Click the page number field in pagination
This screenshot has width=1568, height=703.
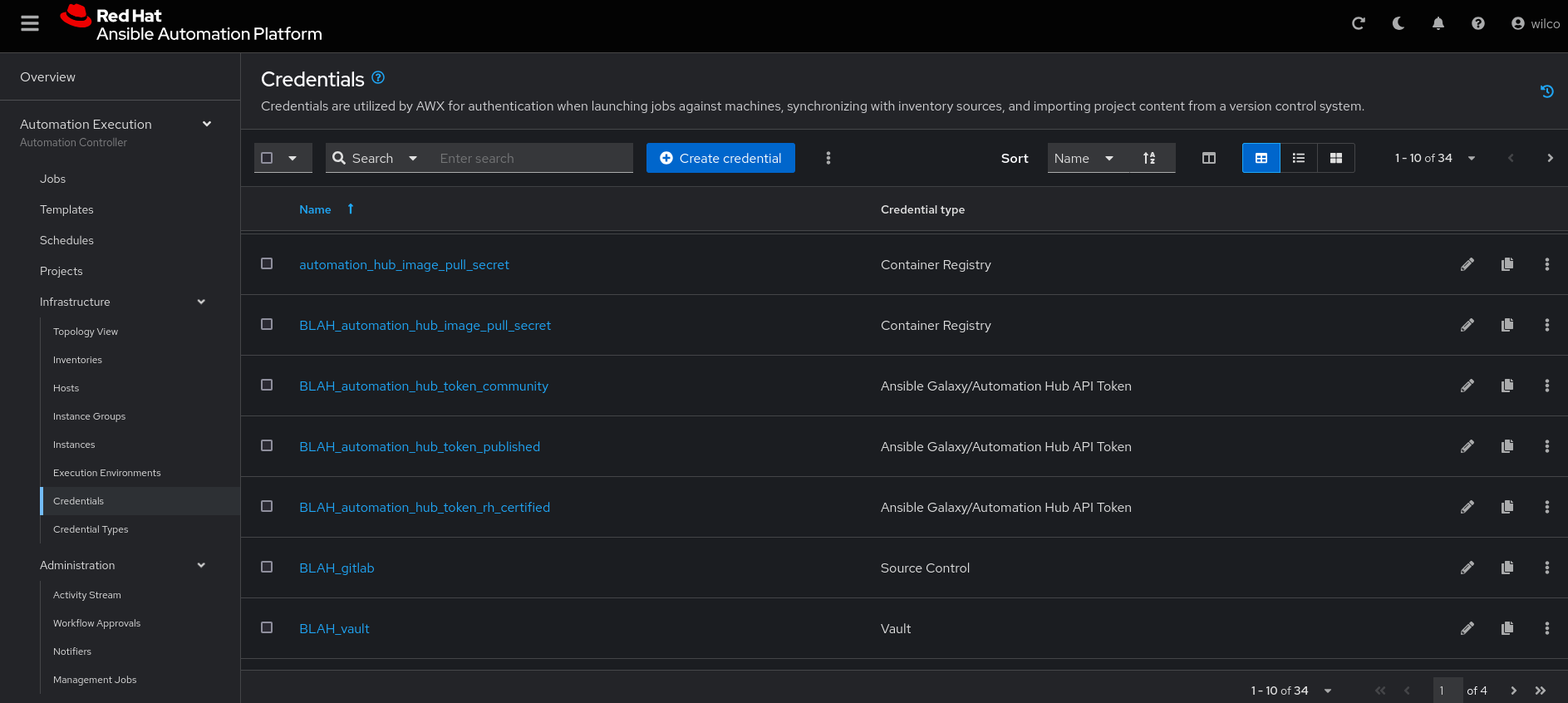click(x=1448, y=691)
